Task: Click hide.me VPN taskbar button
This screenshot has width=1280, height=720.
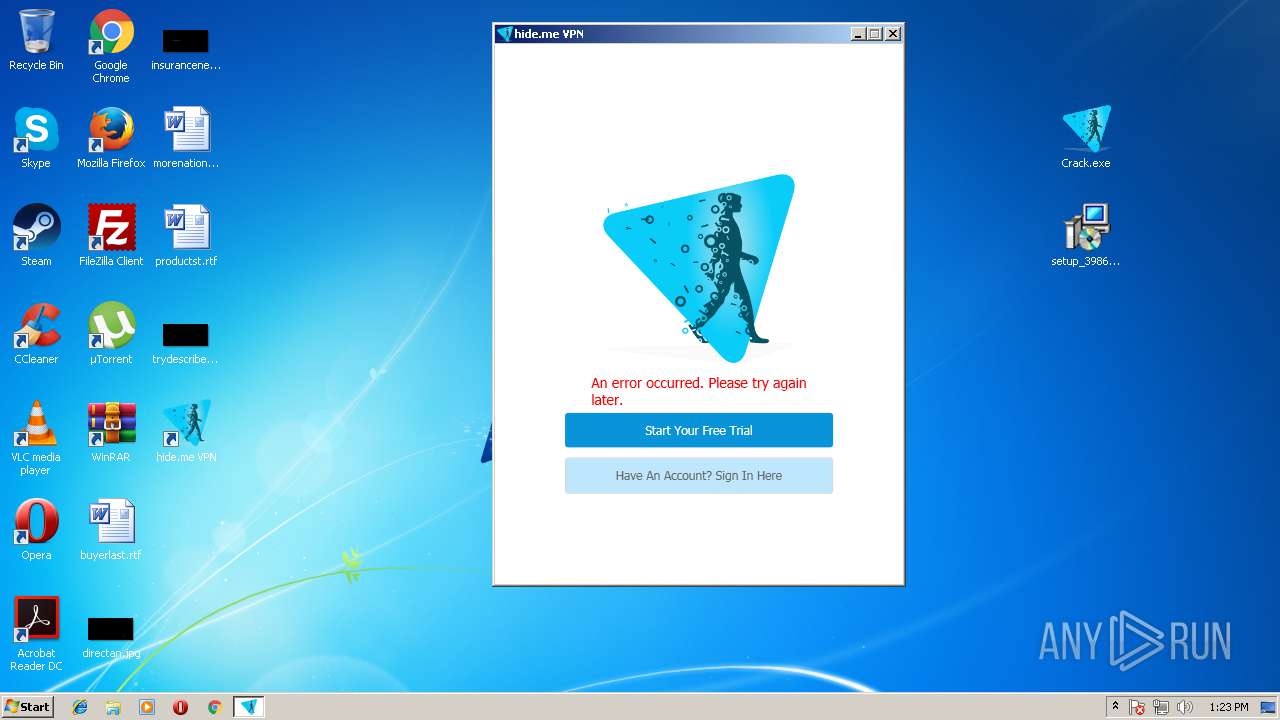Action: [x=249, y=707]
